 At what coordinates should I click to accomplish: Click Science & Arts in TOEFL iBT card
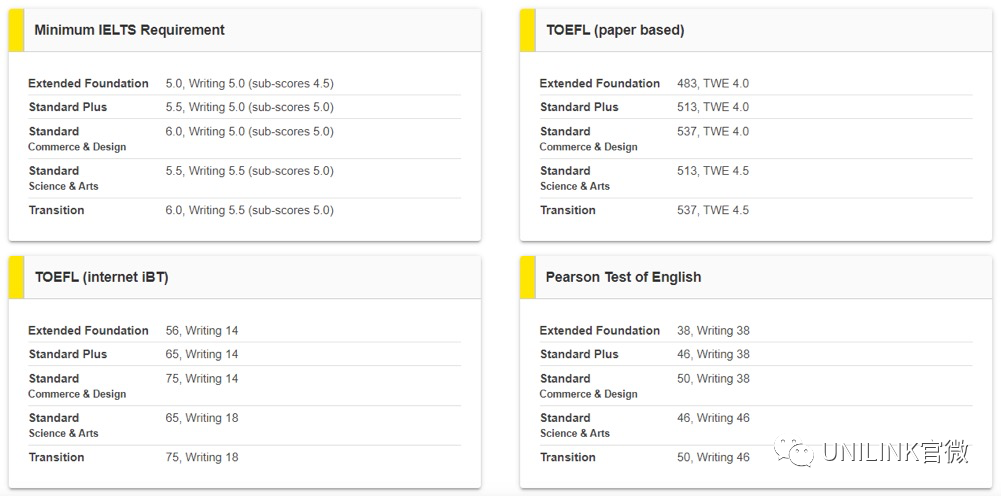63,433
